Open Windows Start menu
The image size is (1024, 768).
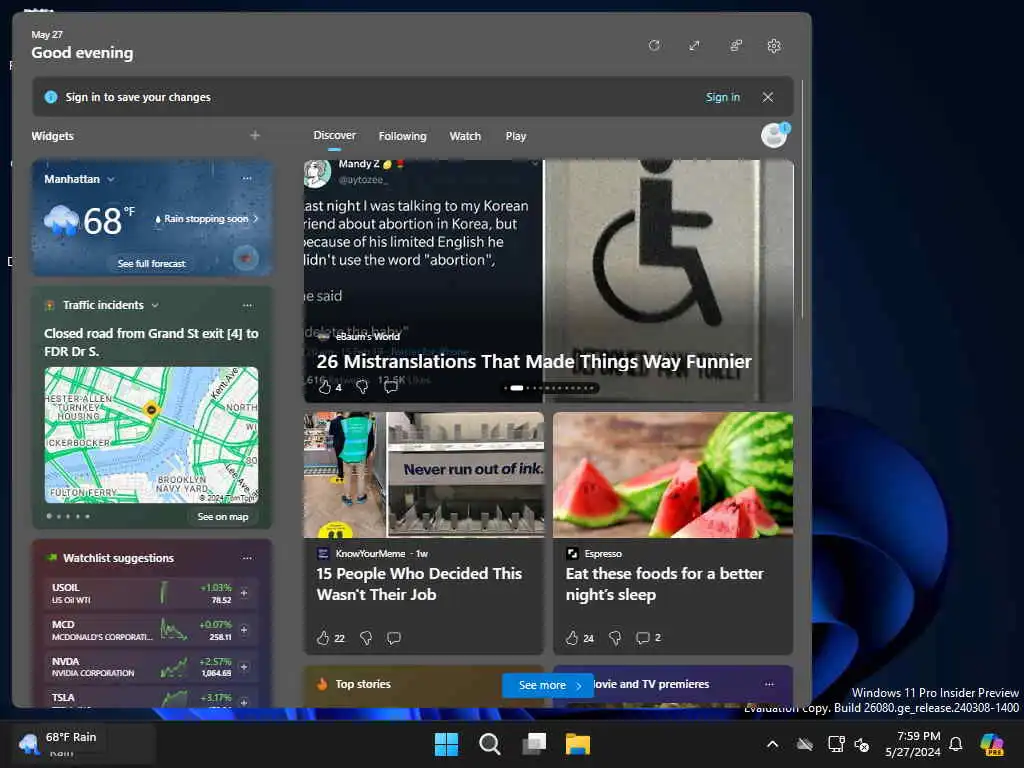pyautogui.click(x=447, y=744)
